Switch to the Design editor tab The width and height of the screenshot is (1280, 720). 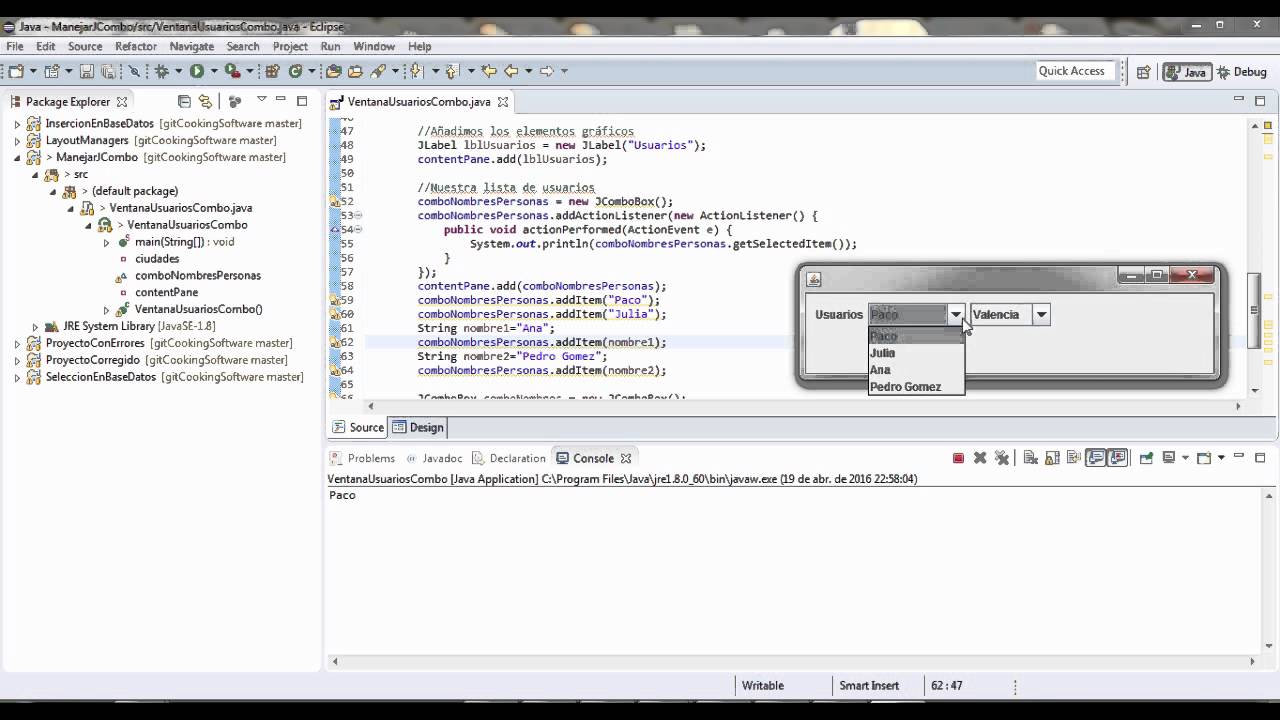(418, 427)
